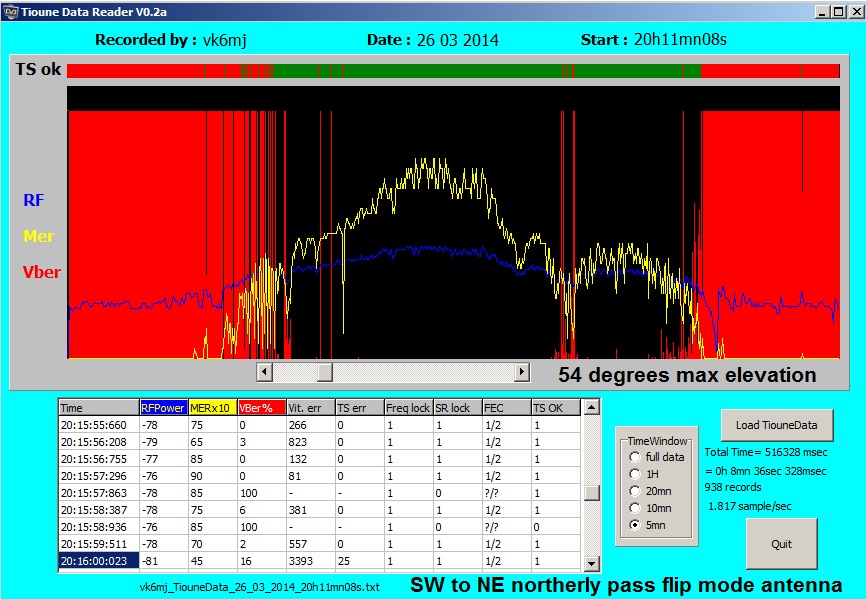Select the 5mn time window option
The image size is (866, 599).
tap(635, 525)
